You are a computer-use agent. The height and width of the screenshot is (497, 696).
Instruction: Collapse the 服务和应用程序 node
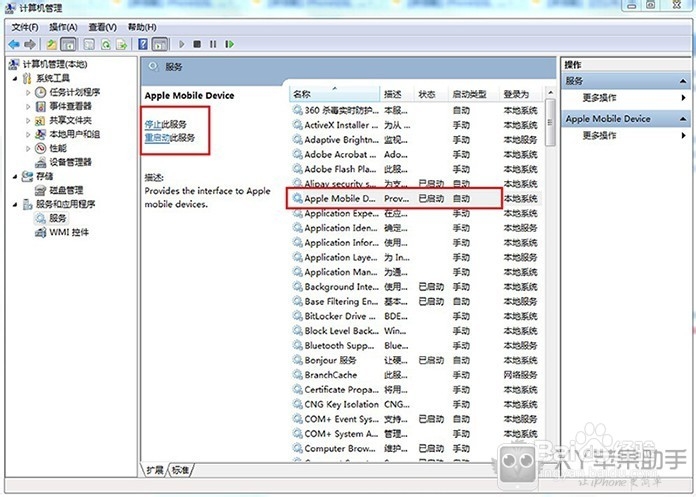click(15, 205)
